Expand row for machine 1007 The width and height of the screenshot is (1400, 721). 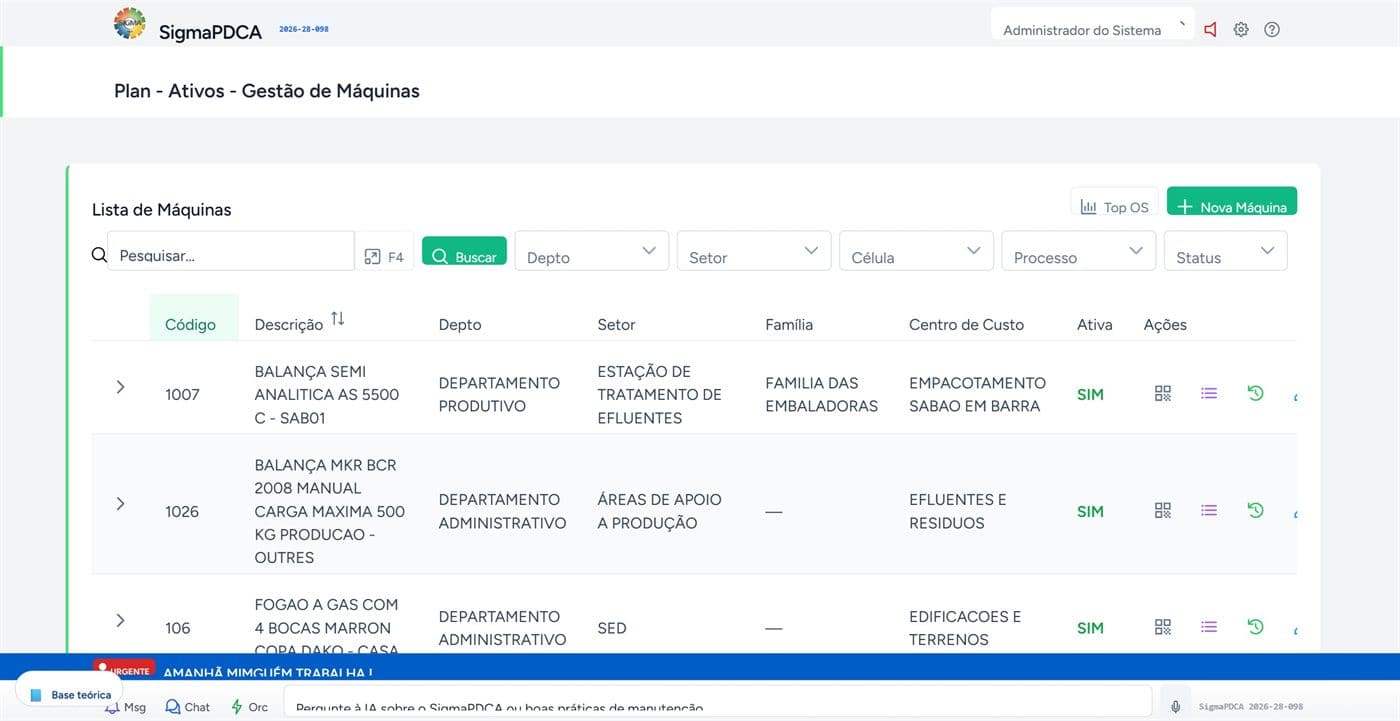click(x=120, y=387)
